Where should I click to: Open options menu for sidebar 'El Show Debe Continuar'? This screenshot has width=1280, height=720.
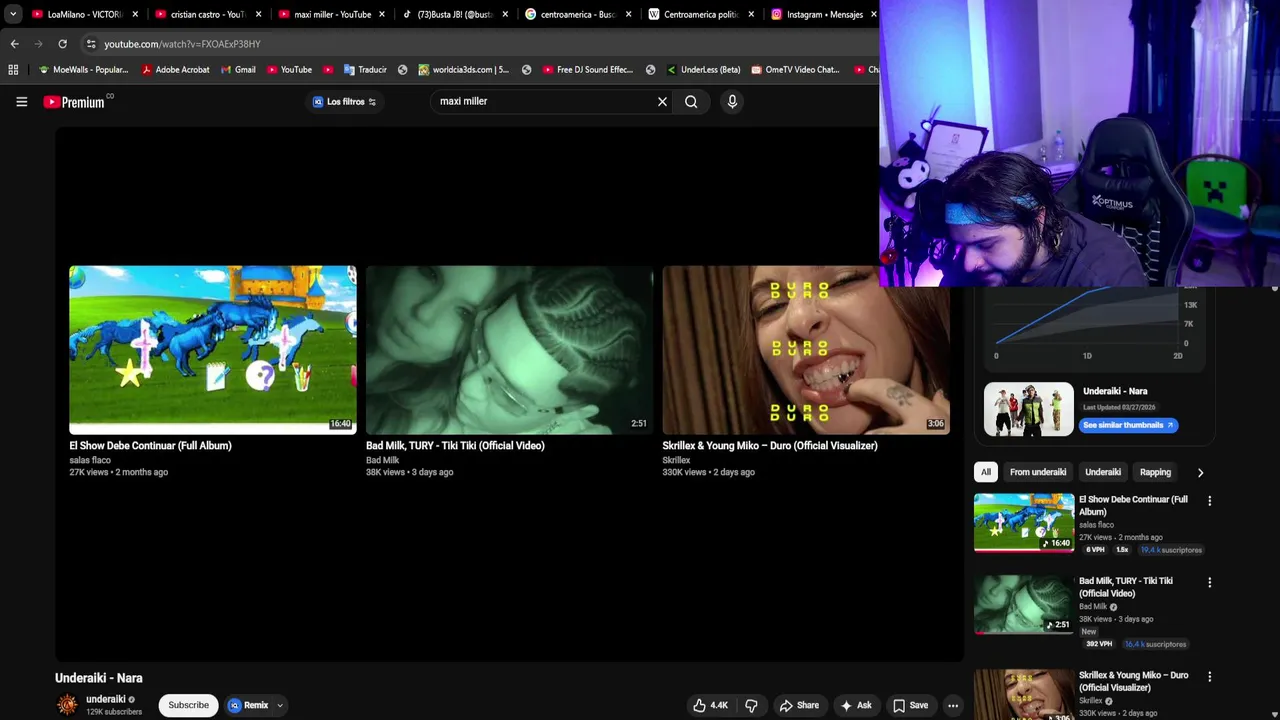[1209, 500]
